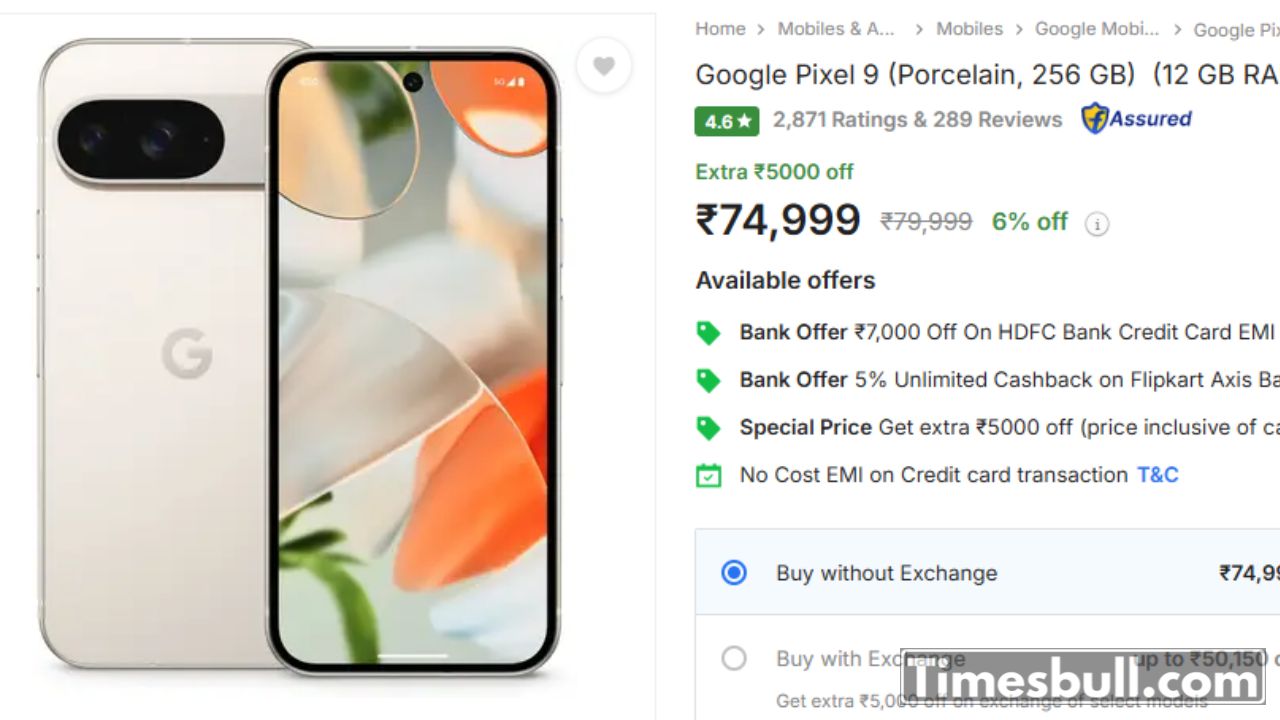Click chevron after Mobiles & A... in breadcrumb
1280x720 pixels.
919,30
